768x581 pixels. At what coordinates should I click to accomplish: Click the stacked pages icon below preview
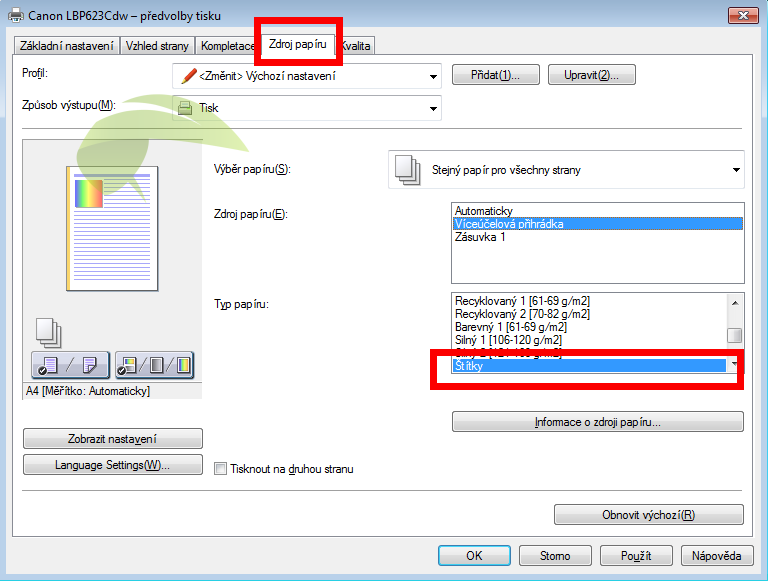tap(47, 331)
